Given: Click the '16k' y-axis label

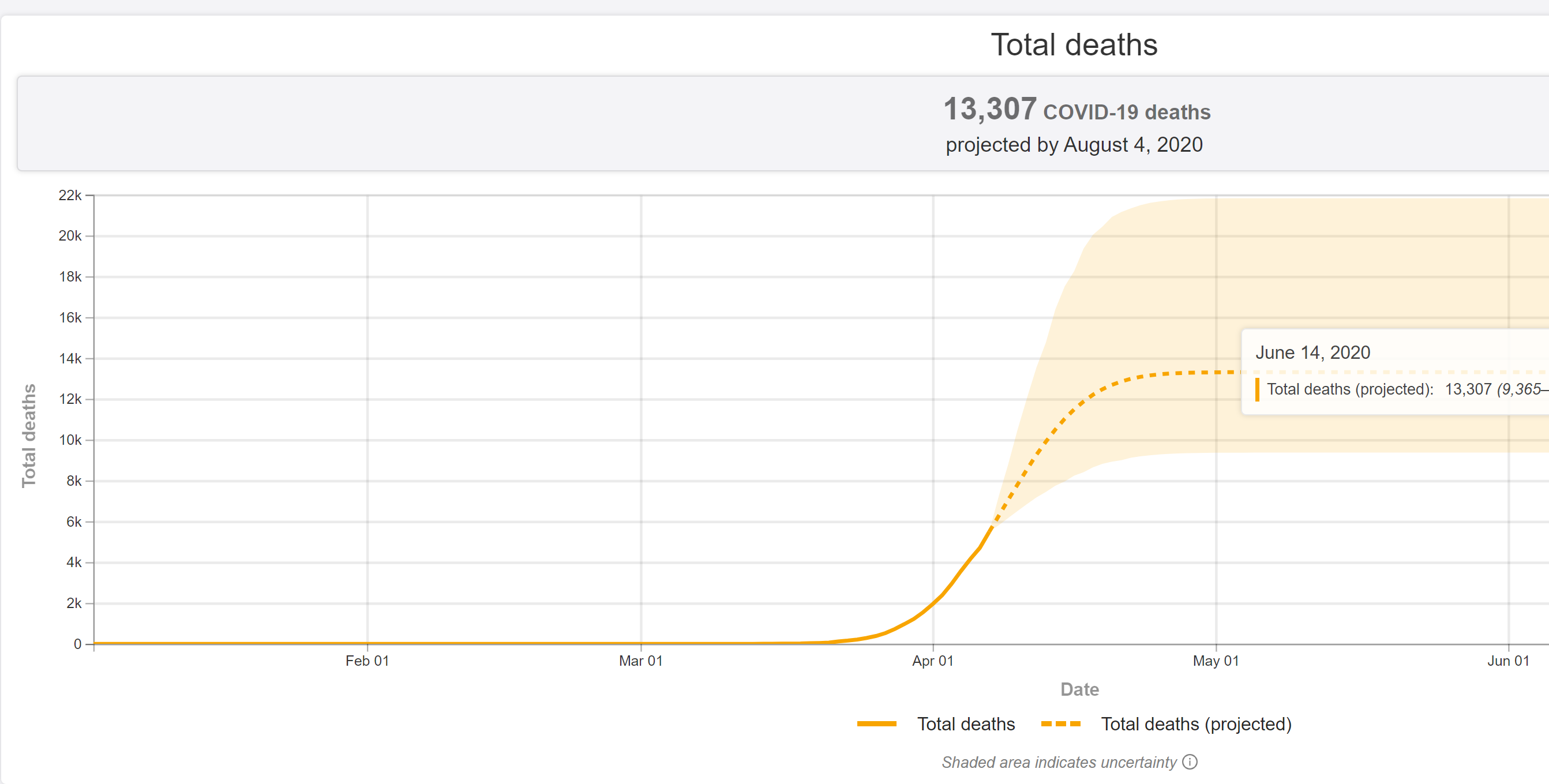Looking at the screenshot, I should point(70,318).
